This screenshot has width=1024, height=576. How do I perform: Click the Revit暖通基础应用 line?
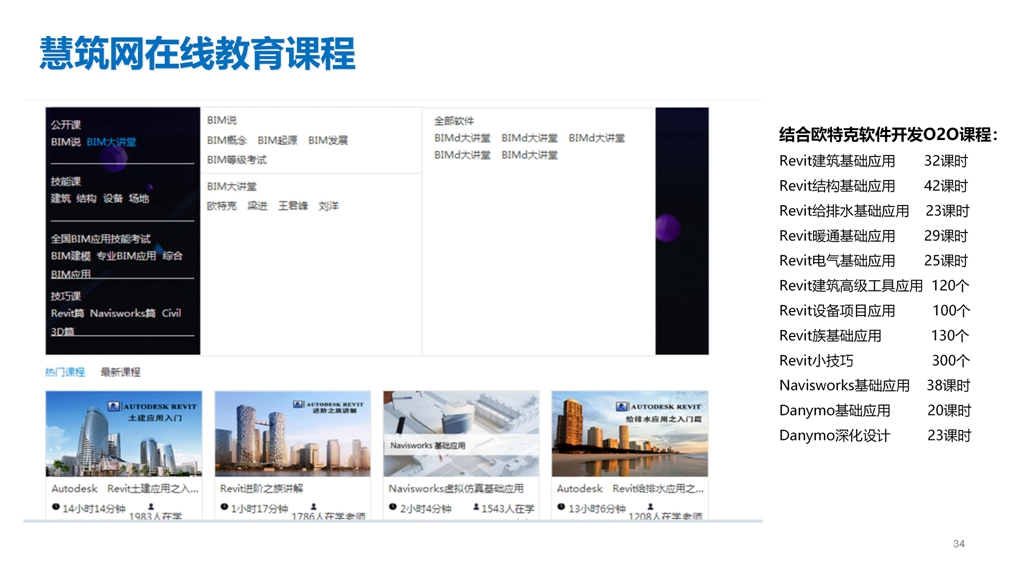[873, 236]
